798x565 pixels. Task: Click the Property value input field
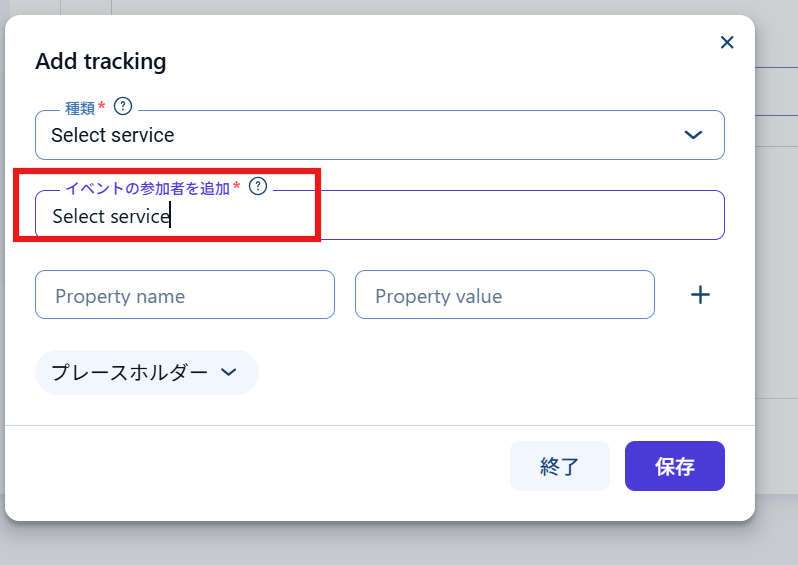coord(505,295)
